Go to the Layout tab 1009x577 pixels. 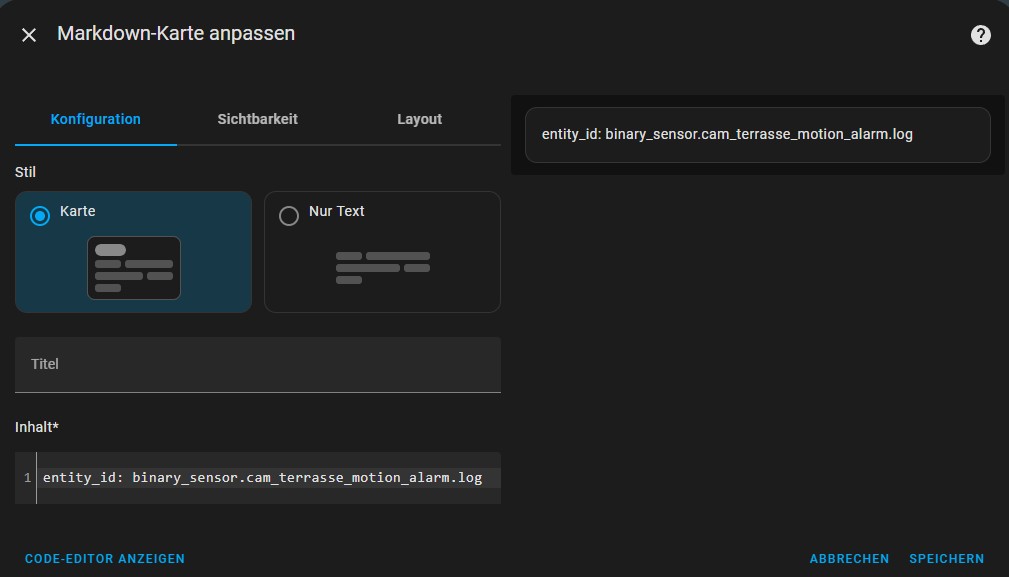coord(419,119)
